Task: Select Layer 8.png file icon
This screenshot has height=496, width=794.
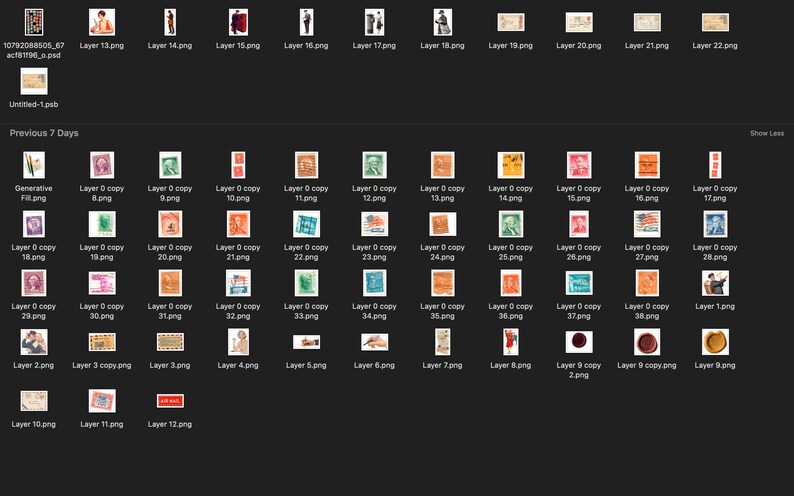Action: pyautogui.click(x=510, y=342)
